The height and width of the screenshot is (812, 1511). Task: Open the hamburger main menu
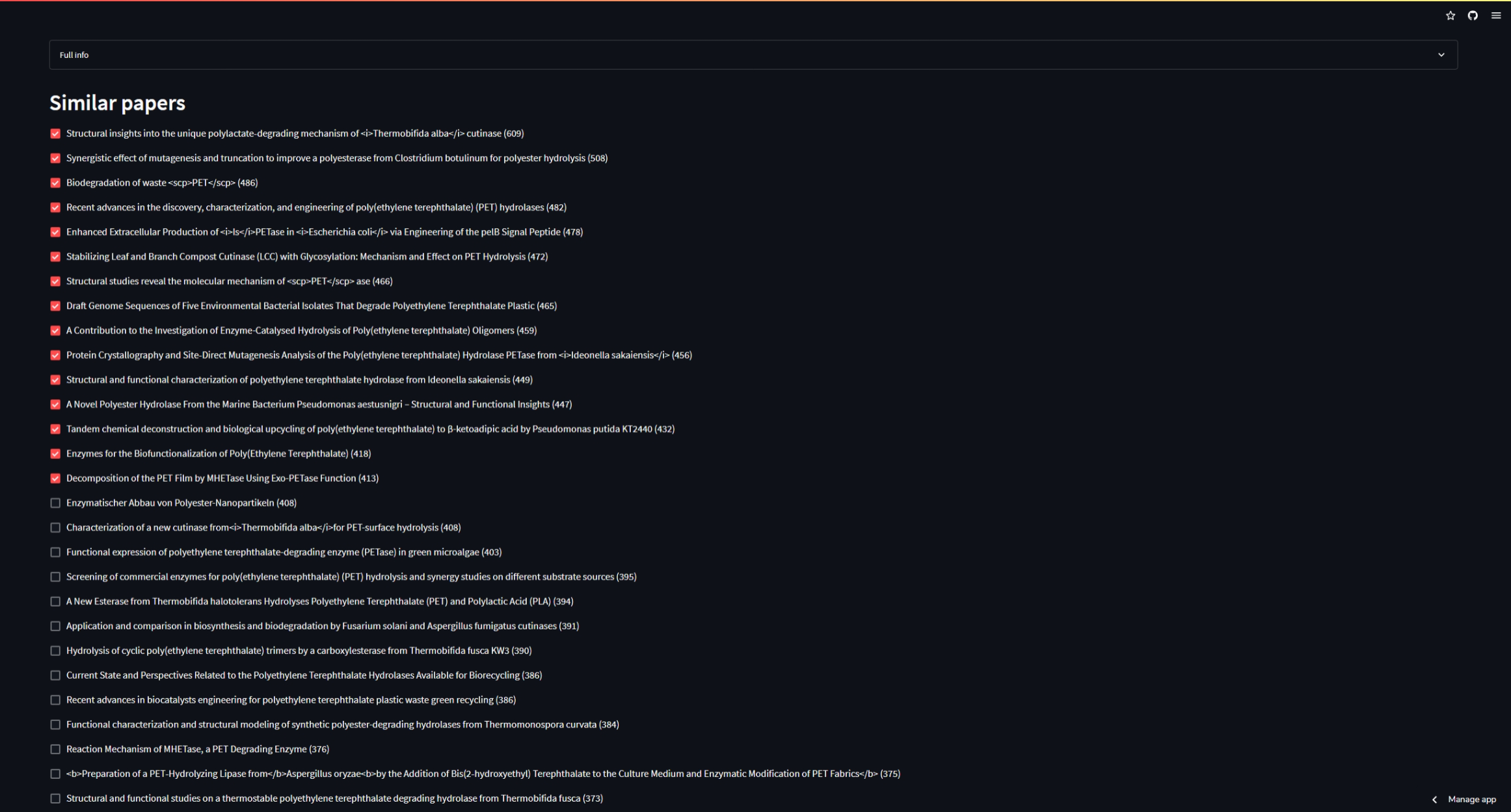[x=1495, y=16]
